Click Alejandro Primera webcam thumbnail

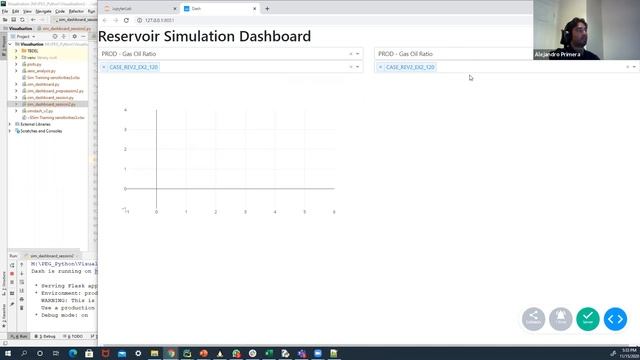click(586, 30)
